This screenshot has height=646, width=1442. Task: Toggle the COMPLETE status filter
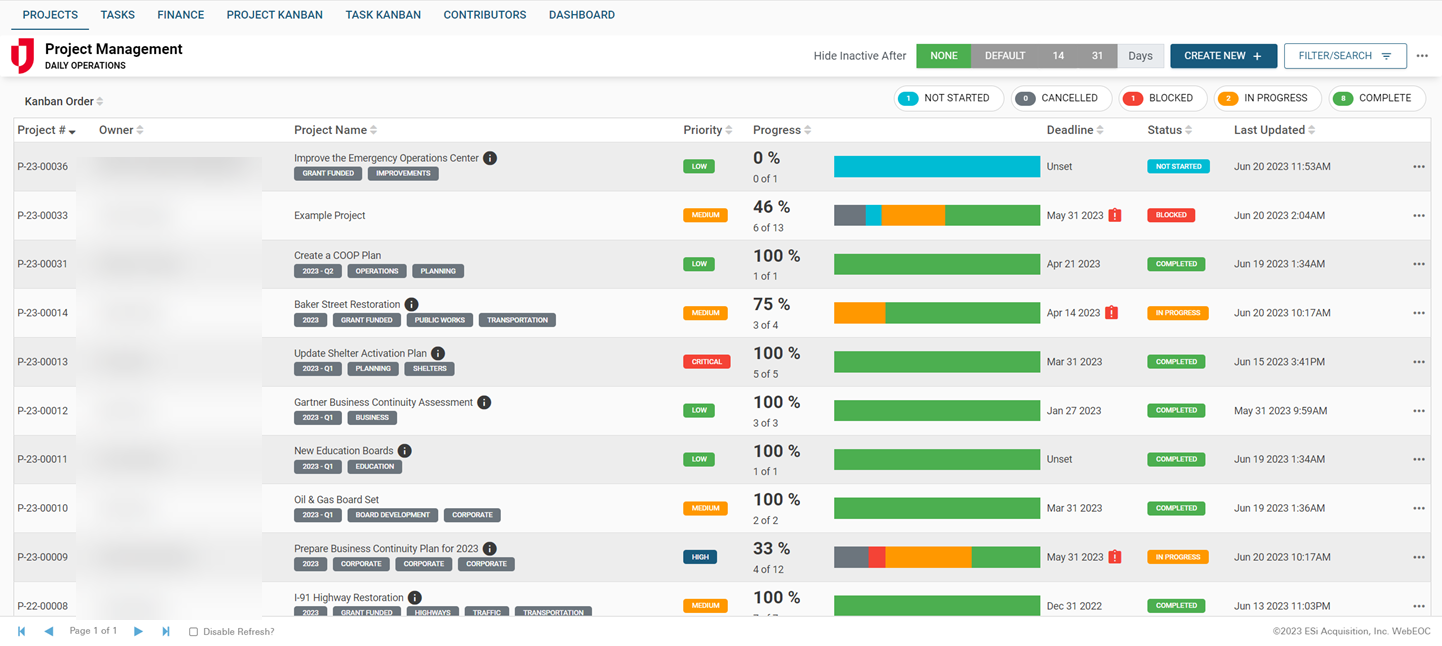coord(1377,98)
